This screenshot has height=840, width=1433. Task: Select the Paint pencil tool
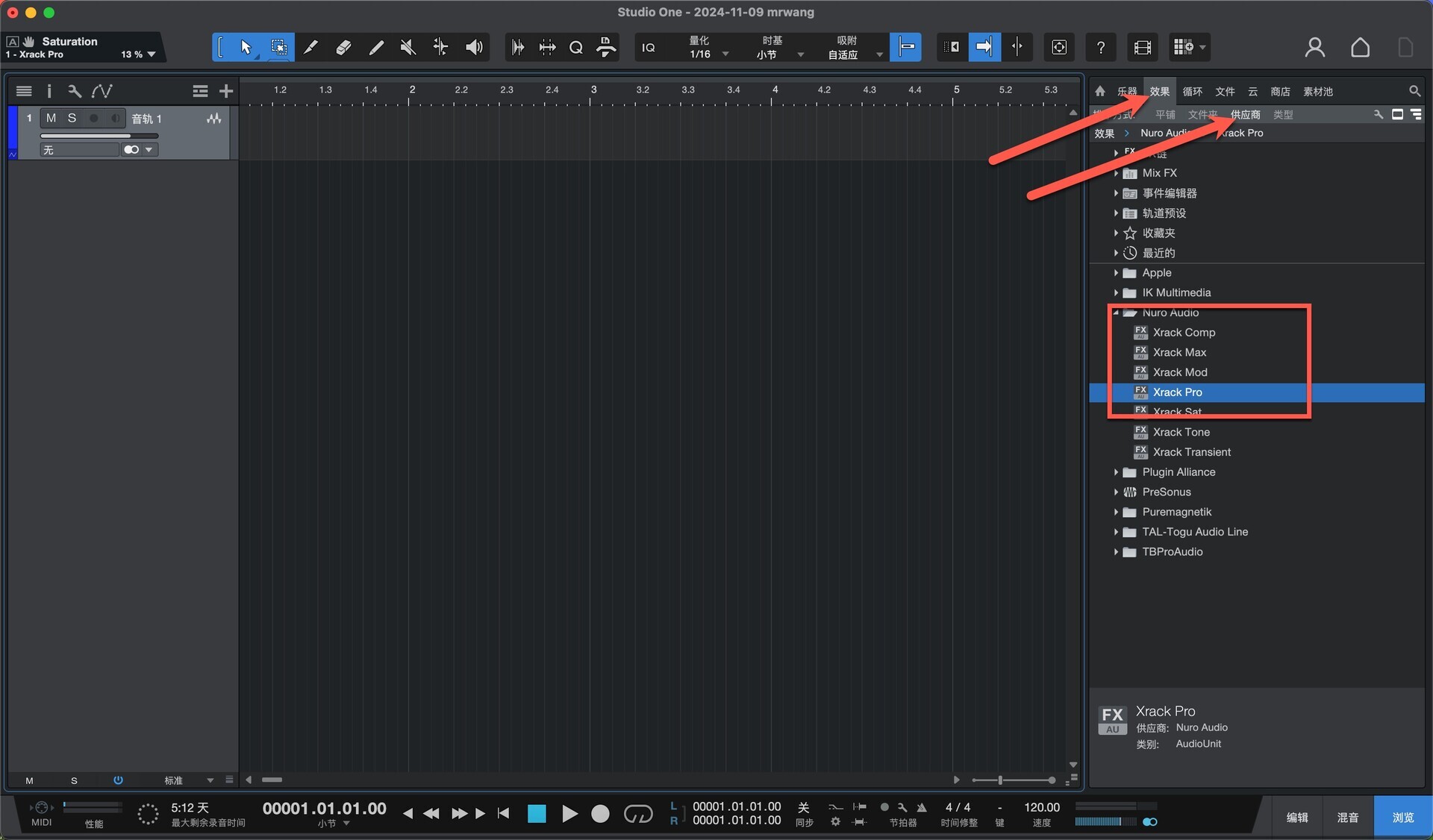tap(376, 47)
